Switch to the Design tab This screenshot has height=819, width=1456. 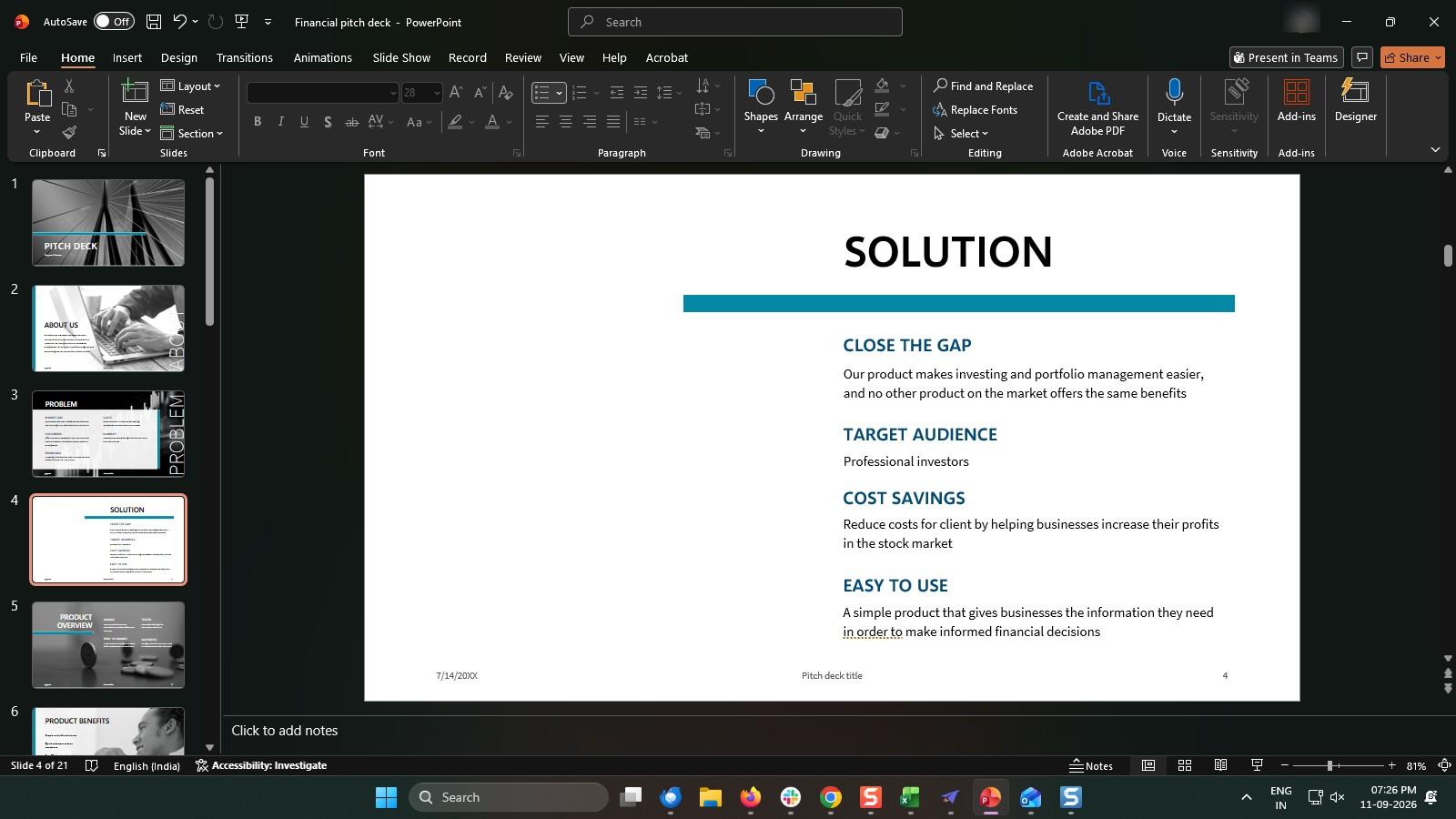[179, 57]
